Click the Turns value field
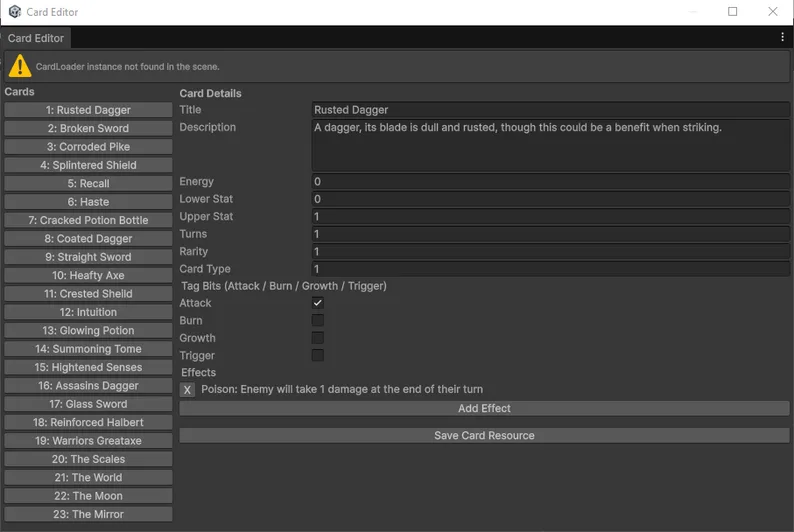The height and width of the screenshot is (532, 794). (550, 234)
